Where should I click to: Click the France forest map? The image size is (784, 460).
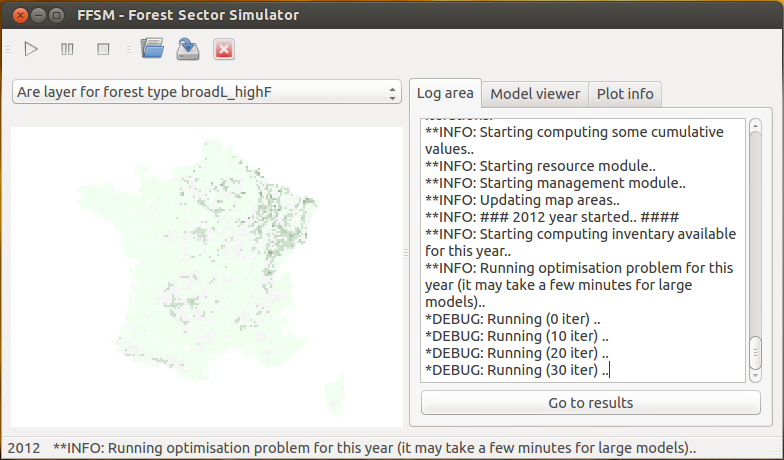point(207,277)
